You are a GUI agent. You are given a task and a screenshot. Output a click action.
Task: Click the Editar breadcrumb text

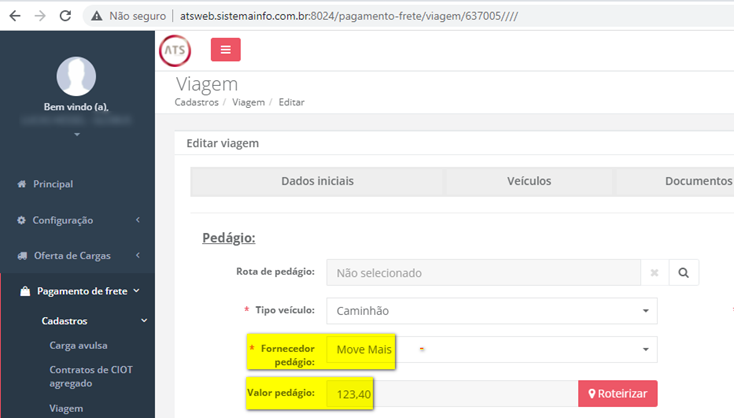point(291,102)
